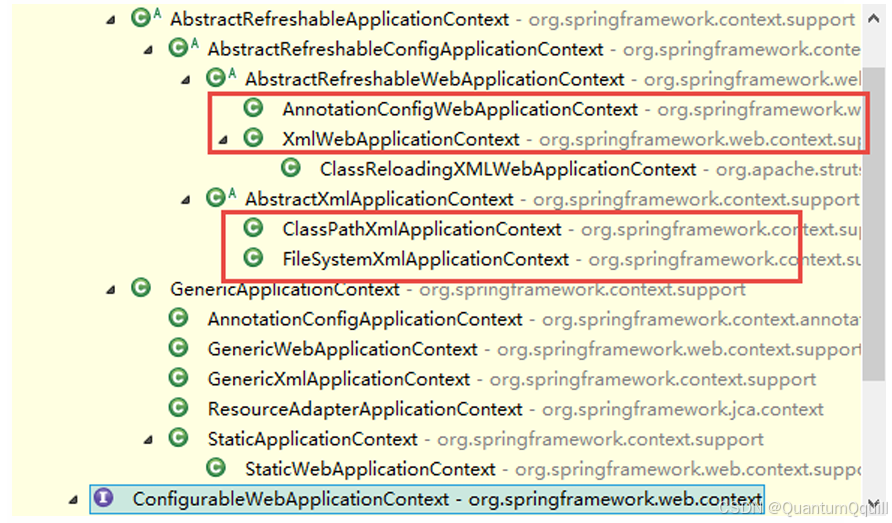Click the FileSystemXmlApplicationContext class icon

point(253,258)
